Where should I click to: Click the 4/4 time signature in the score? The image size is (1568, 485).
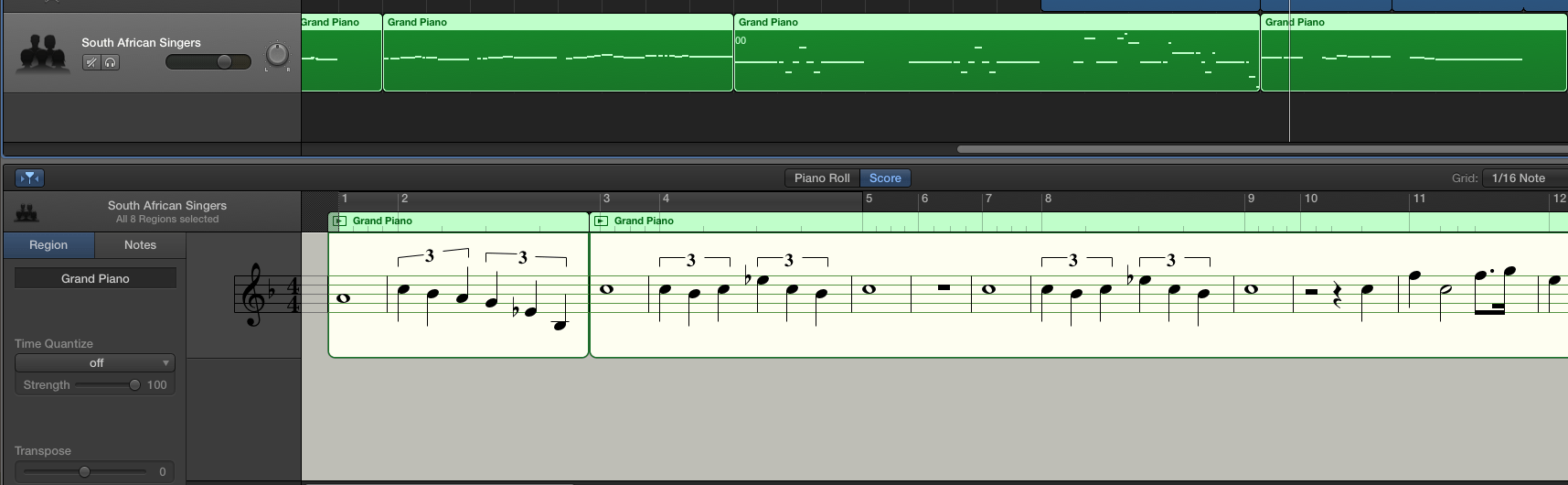point(293,295)
